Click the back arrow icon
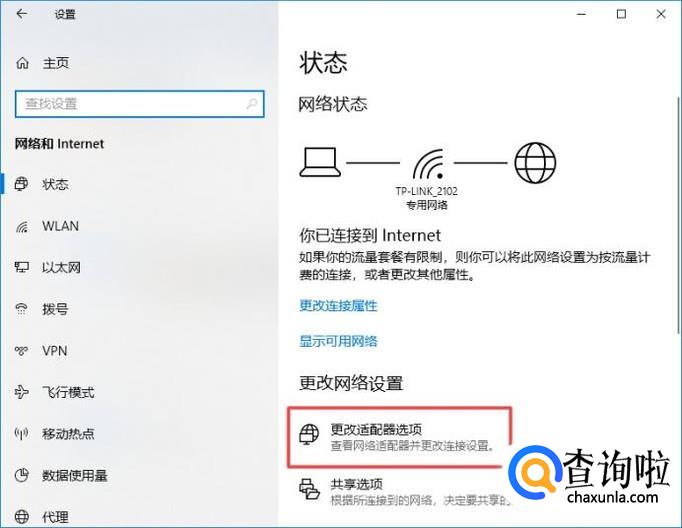This screenshot has height=528, width=682. tap(21, 14)
